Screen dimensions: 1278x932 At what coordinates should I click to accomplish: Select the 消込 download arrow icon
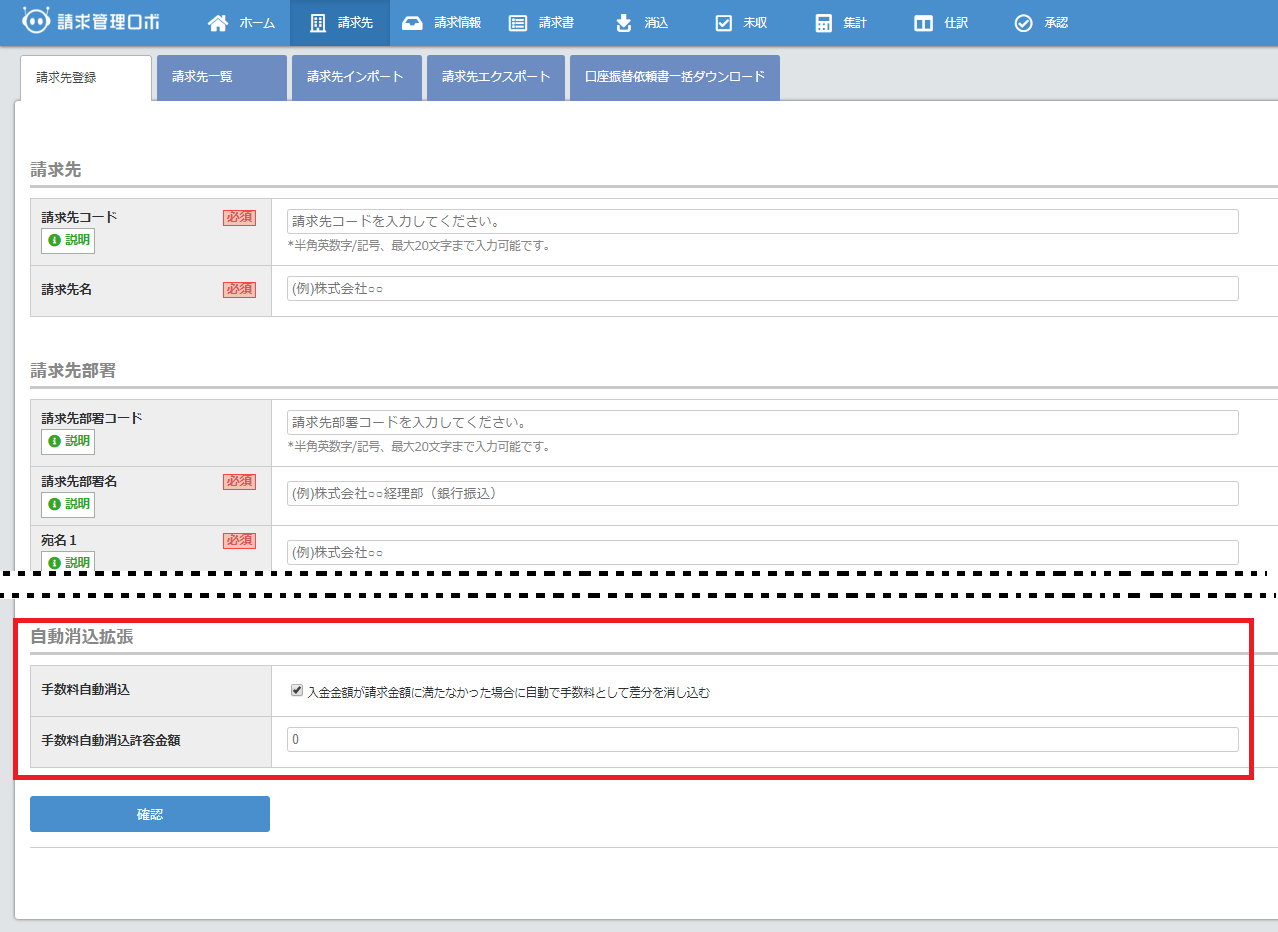624,23
